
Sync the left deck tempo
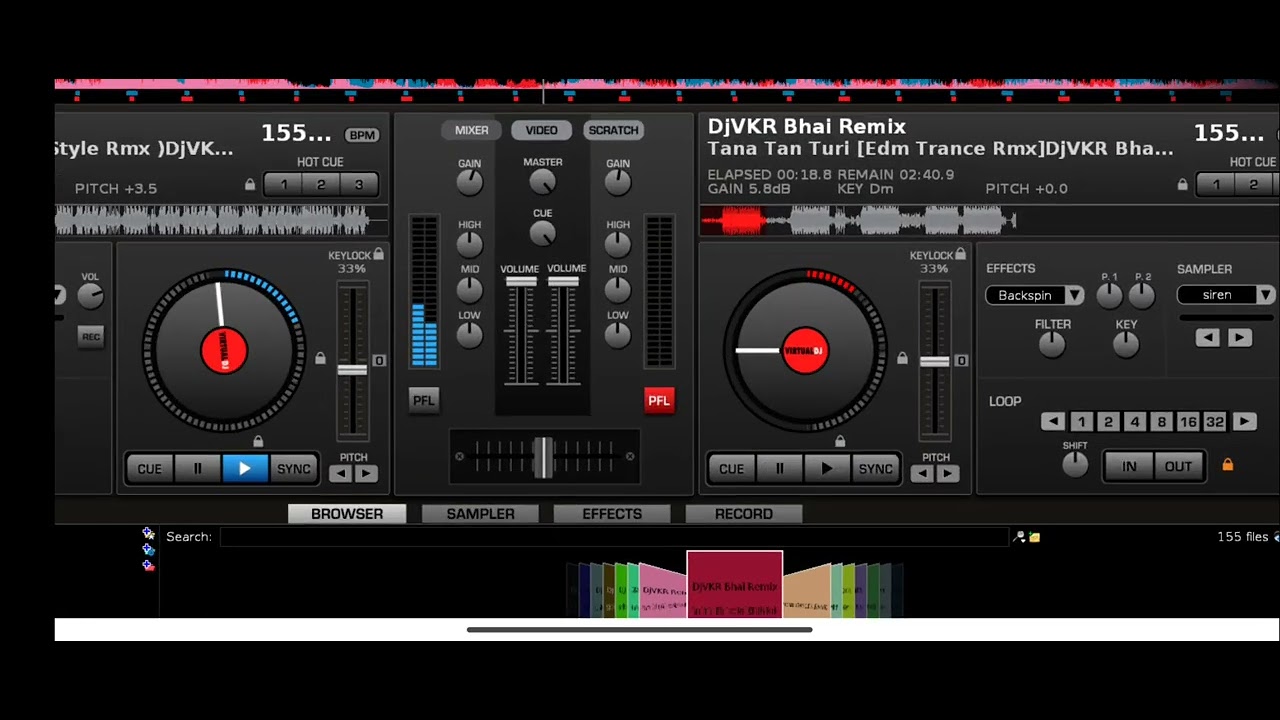(293, 469)
